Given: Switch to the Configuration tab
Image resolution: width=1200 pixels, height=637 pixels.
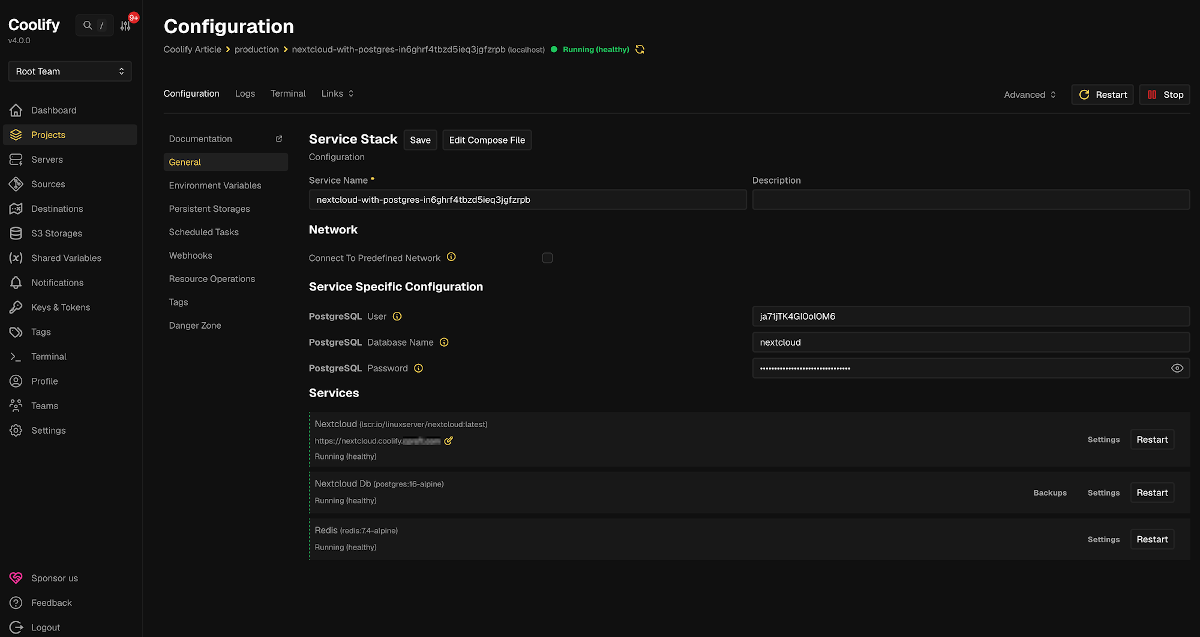Looking at the screenshot, I should point(191,94).
